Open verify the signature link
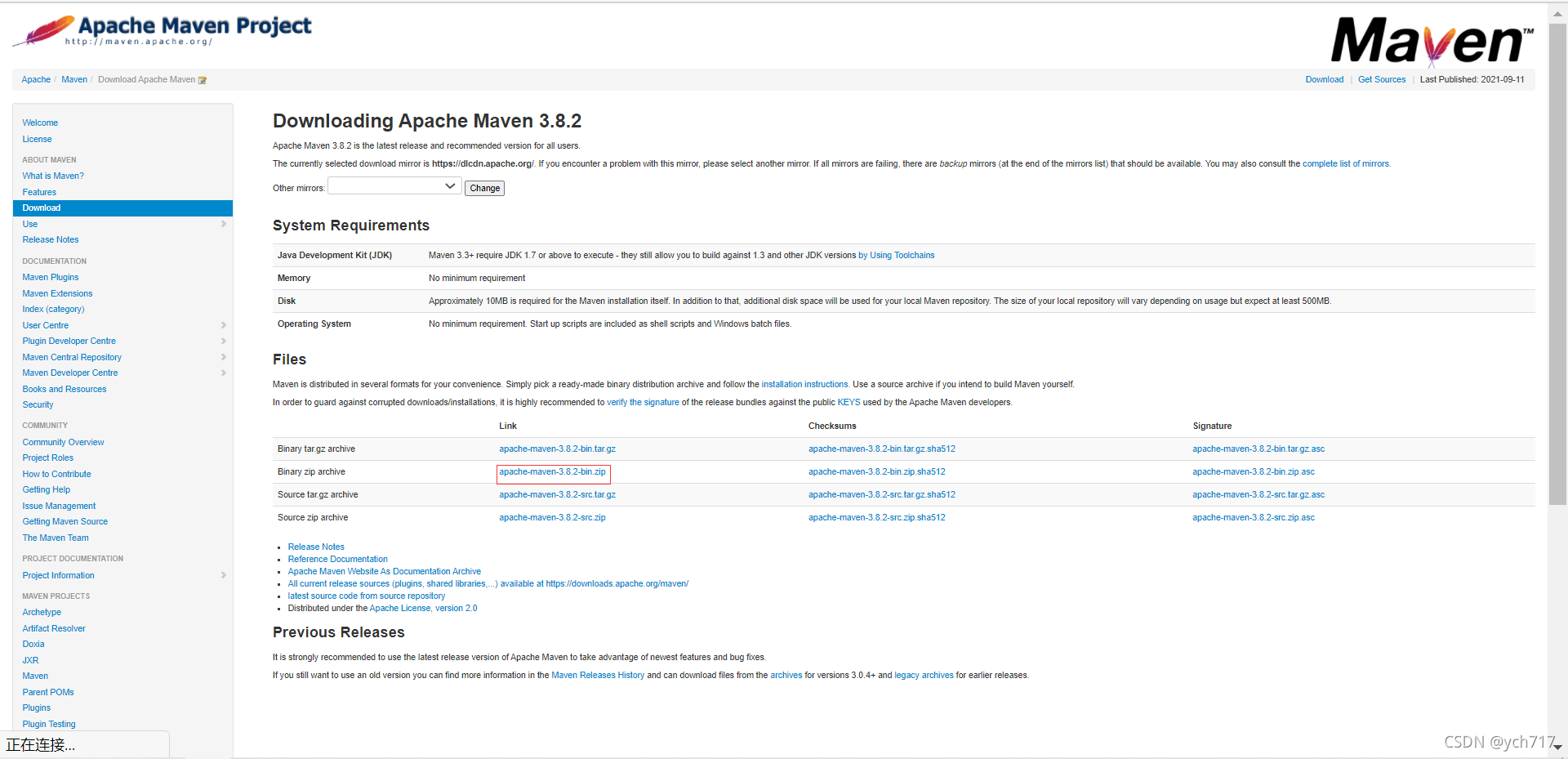The width and height of the screenshot is (1568, 759). click(x=643, y=402)
